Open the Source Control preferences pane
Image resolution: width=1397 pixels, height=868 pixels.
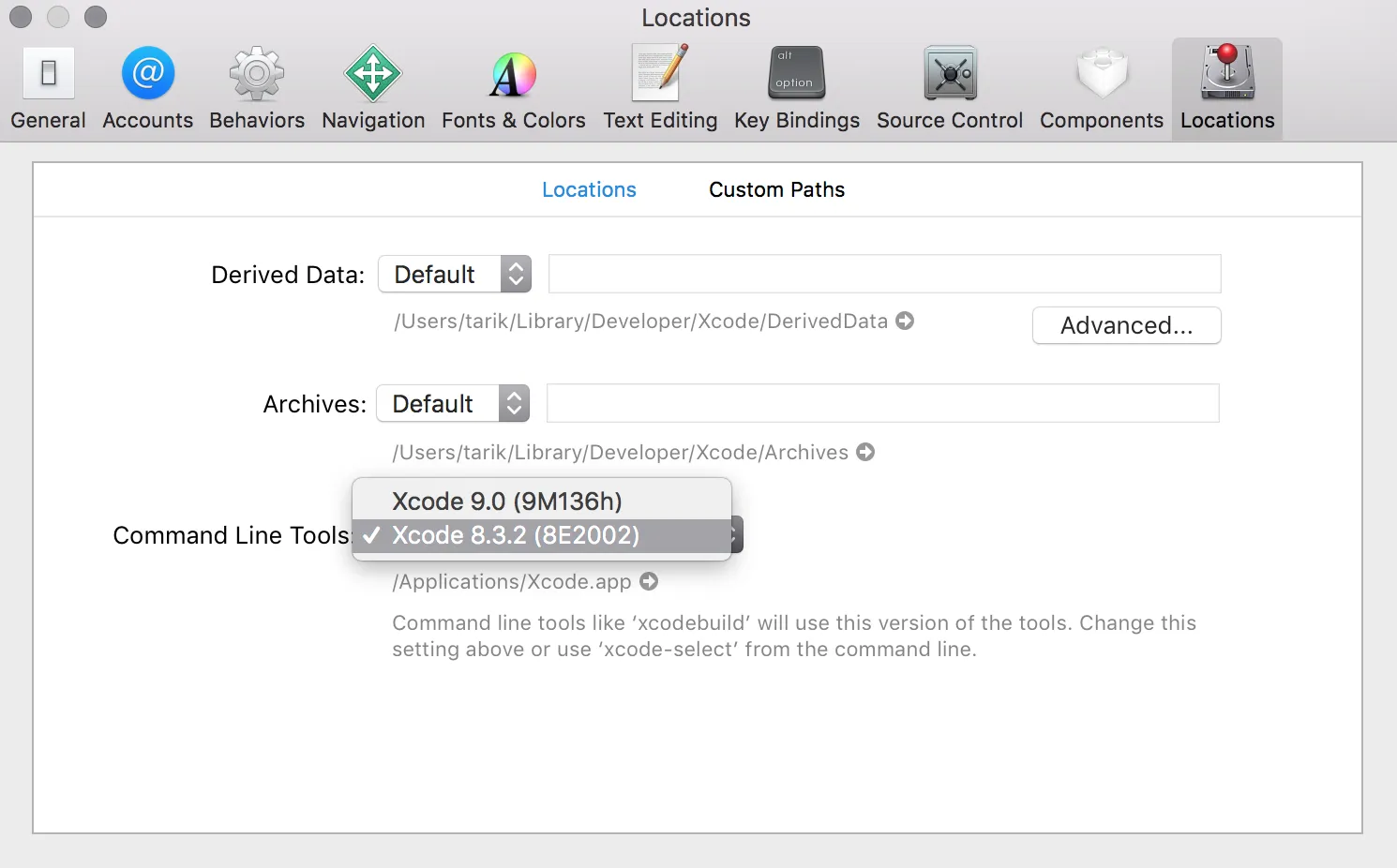(x=950, y=89)
